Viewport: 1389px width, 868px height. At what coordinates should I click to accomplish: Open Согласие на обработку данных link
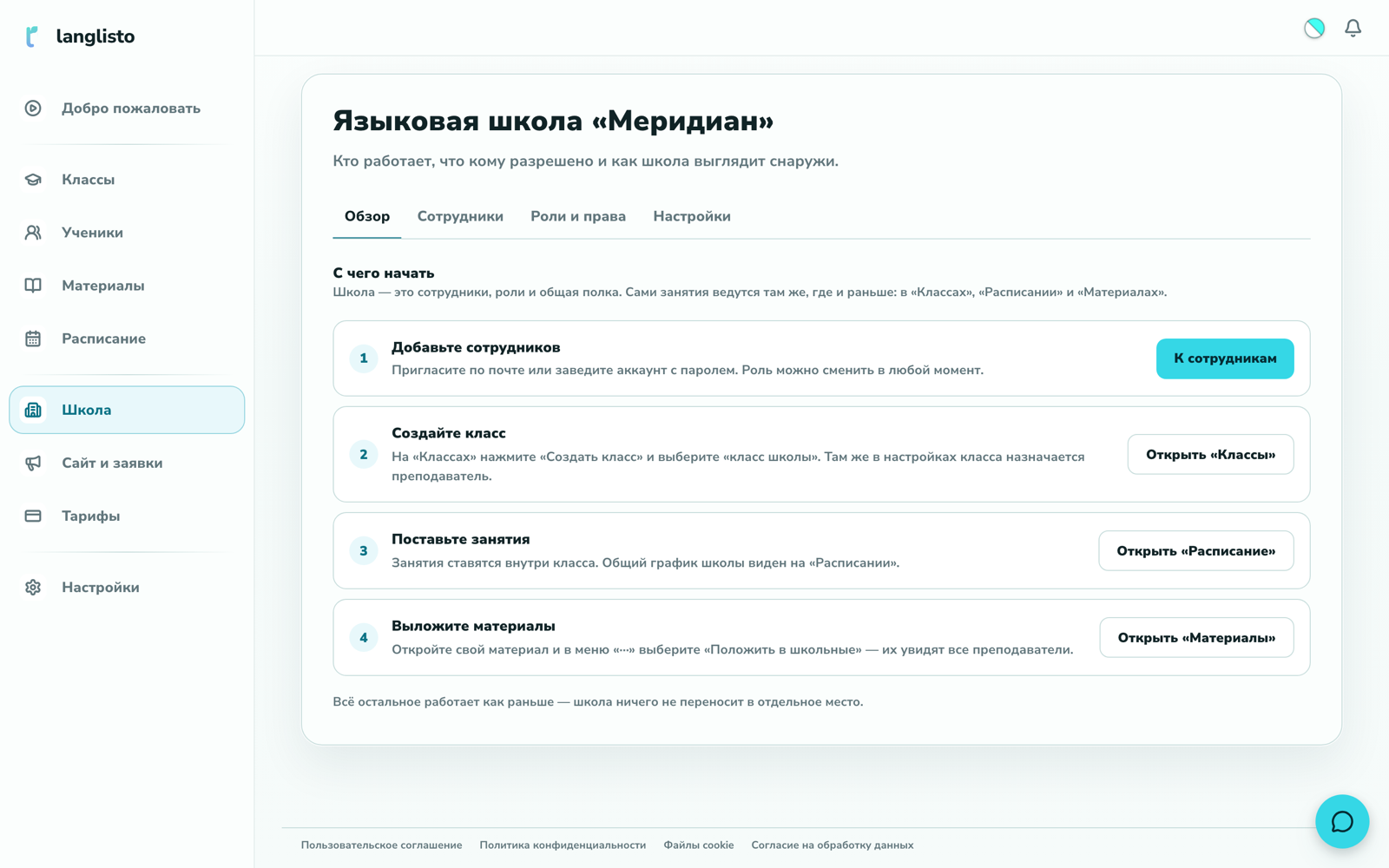point(833,845)
